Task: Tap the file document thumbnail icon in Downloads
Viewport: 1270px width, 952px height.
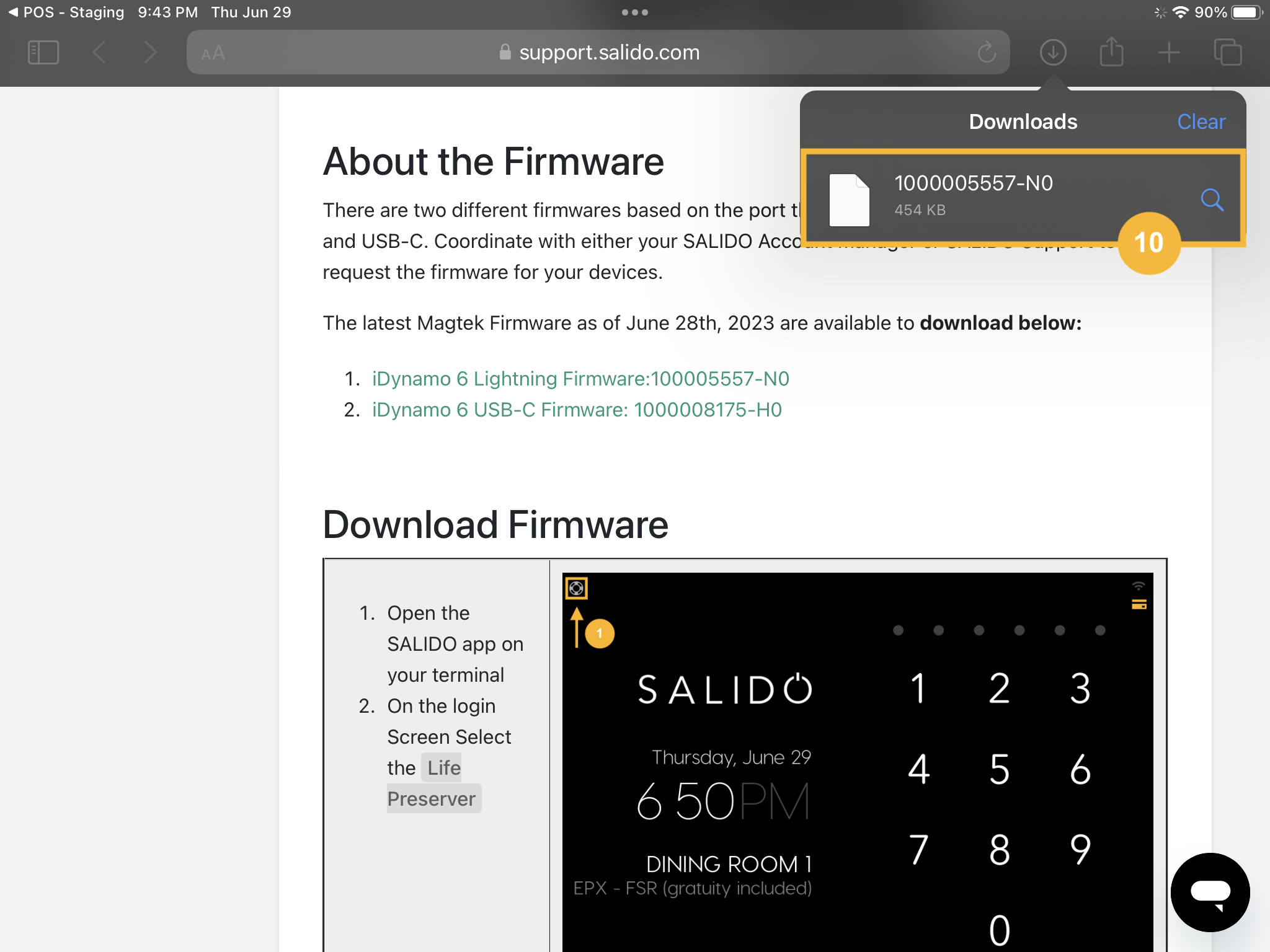Action: point(849,200)
